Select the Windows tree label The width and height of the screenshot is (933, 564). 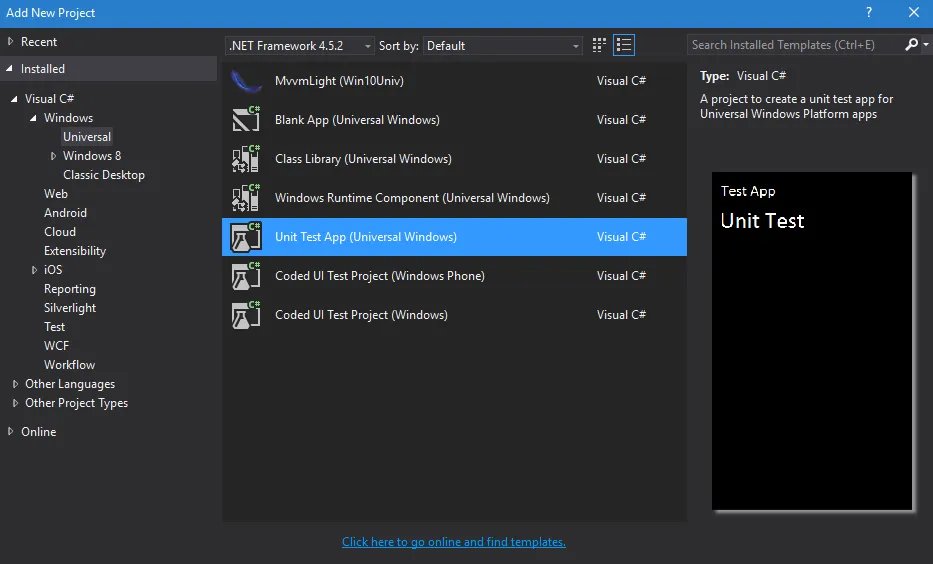tap(68, 118)
